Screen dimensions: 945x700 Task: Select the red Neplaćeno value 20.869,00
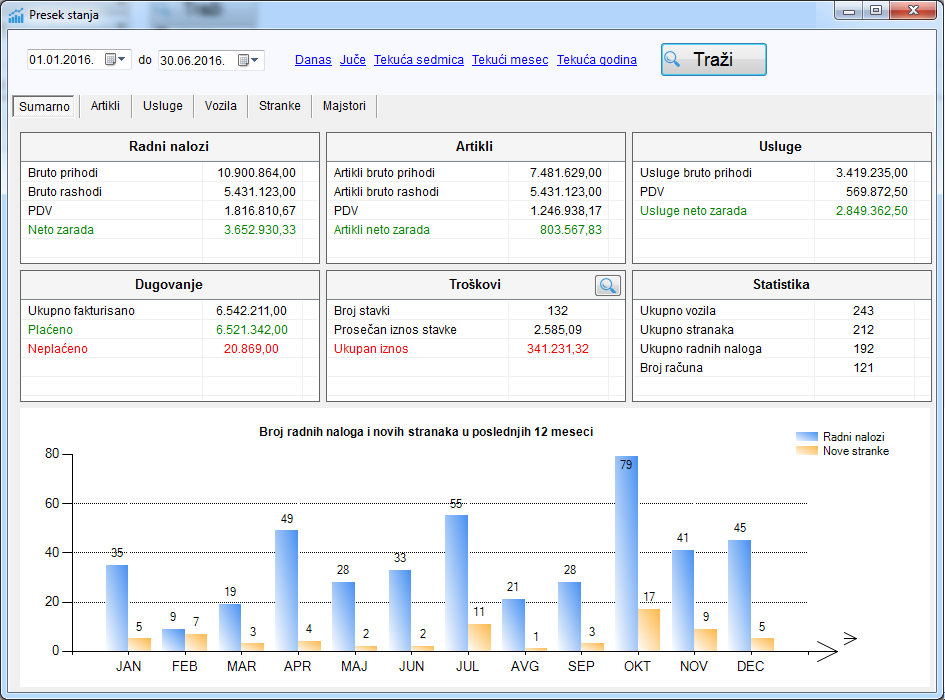pyautogui.click(x=251, y=349)
